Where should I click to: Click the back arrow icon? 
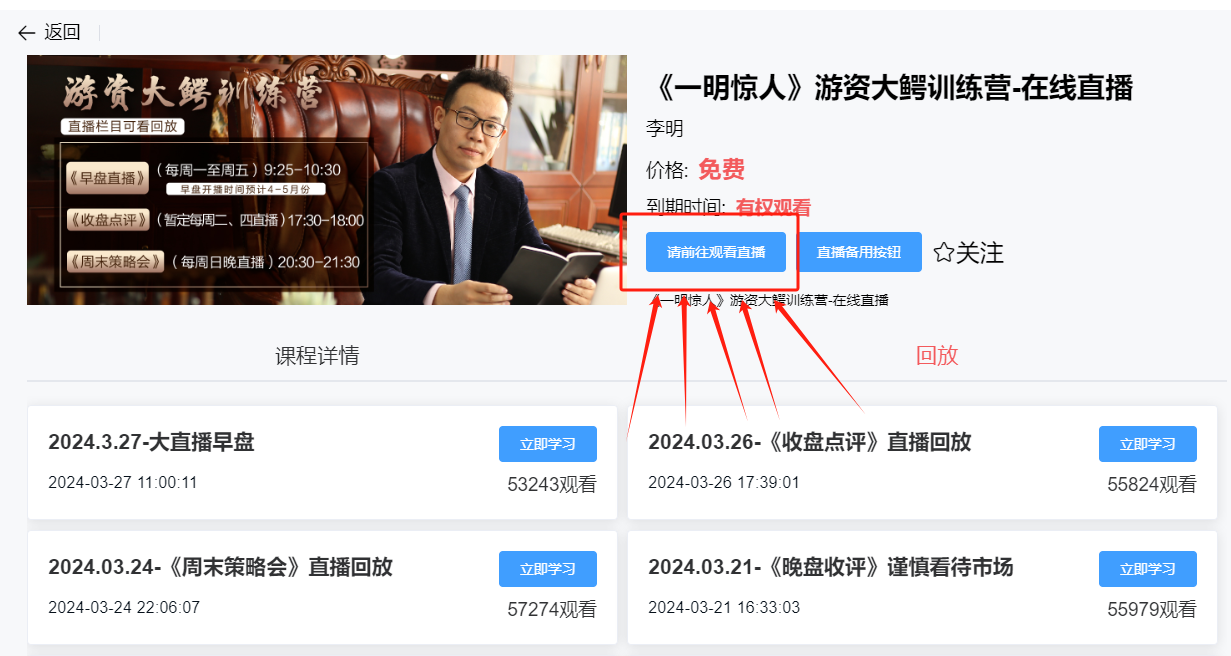27,33
